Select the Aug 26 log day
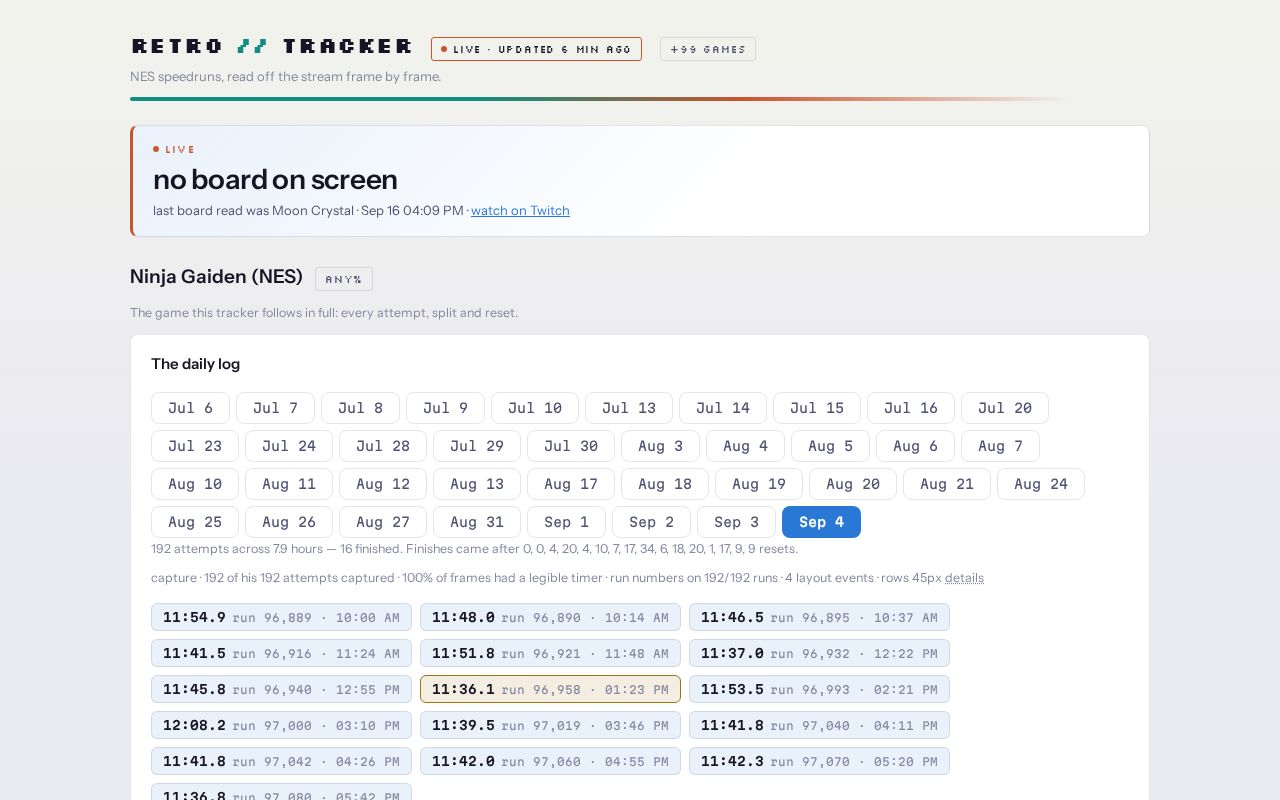The height and width of the screenshot is (800, 1280). pos(289,522)
